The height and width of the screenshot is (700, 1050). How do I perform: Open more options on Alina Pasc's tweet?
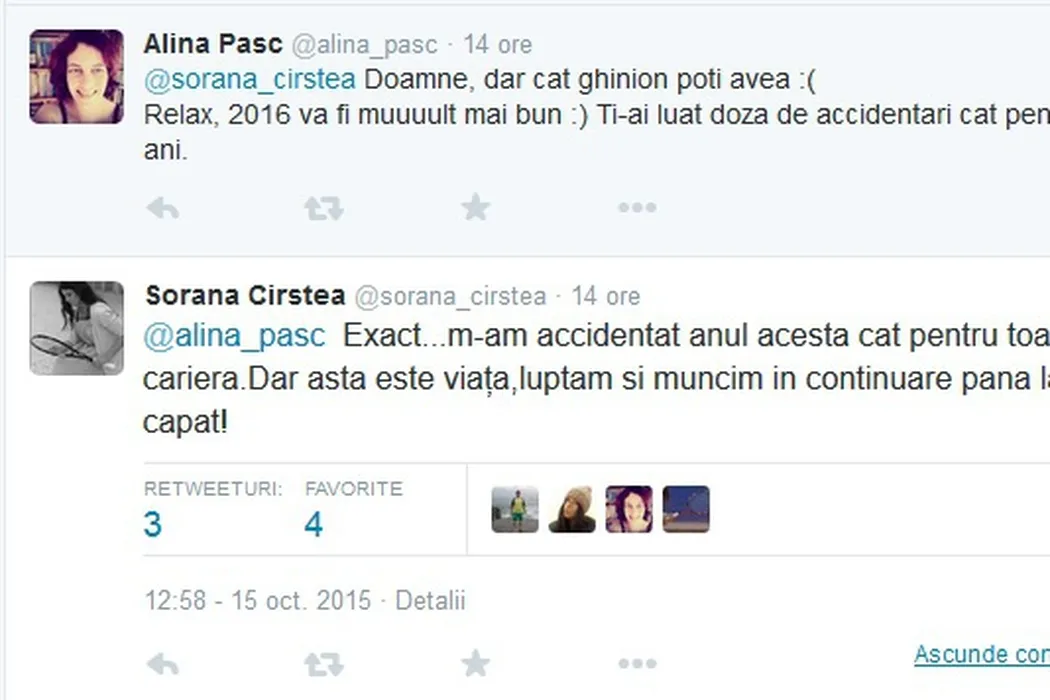coord(637,208)
